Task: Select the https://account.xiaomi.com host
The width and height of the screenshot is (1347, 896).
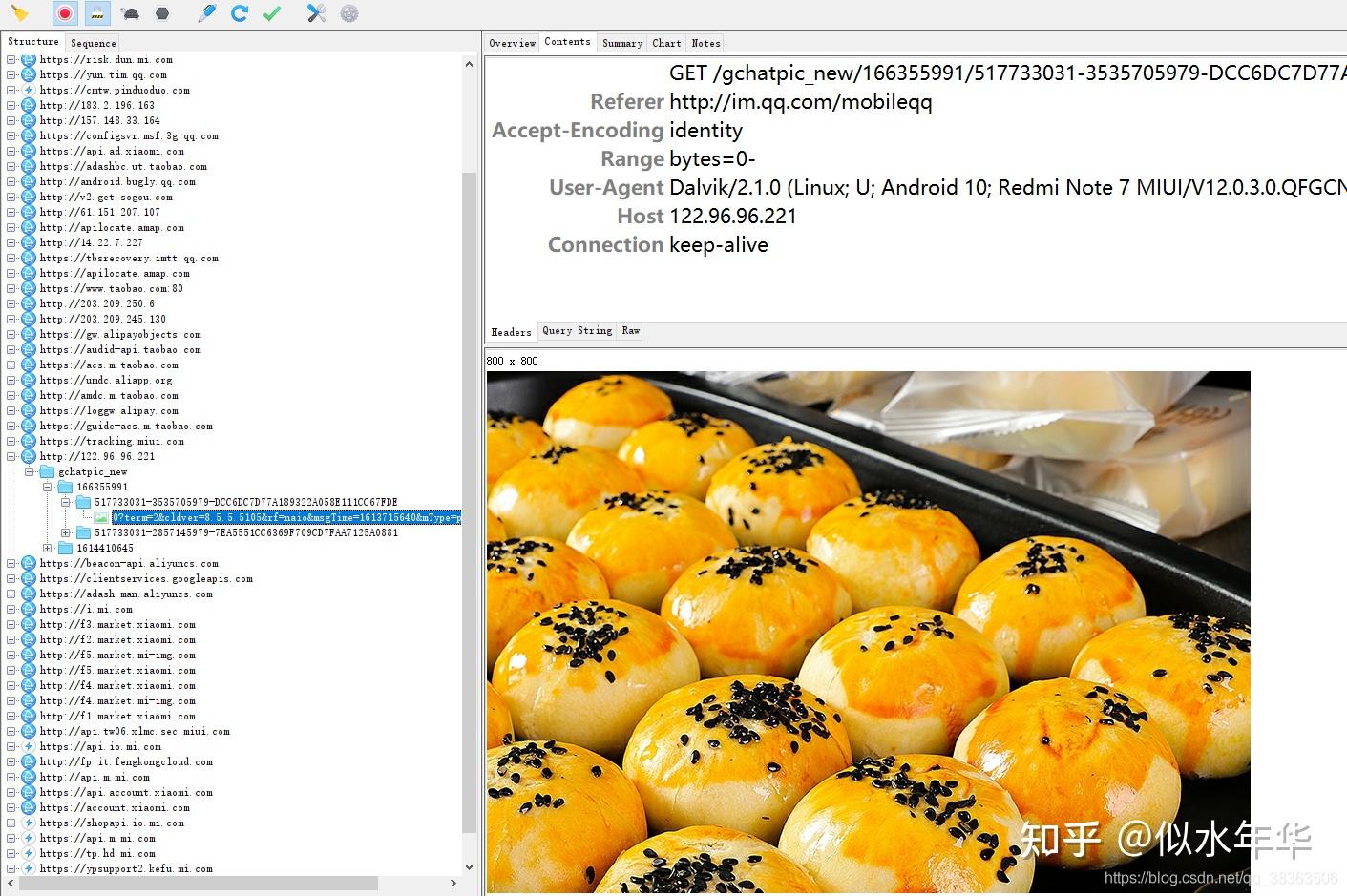Action: (x=115, y=807)
